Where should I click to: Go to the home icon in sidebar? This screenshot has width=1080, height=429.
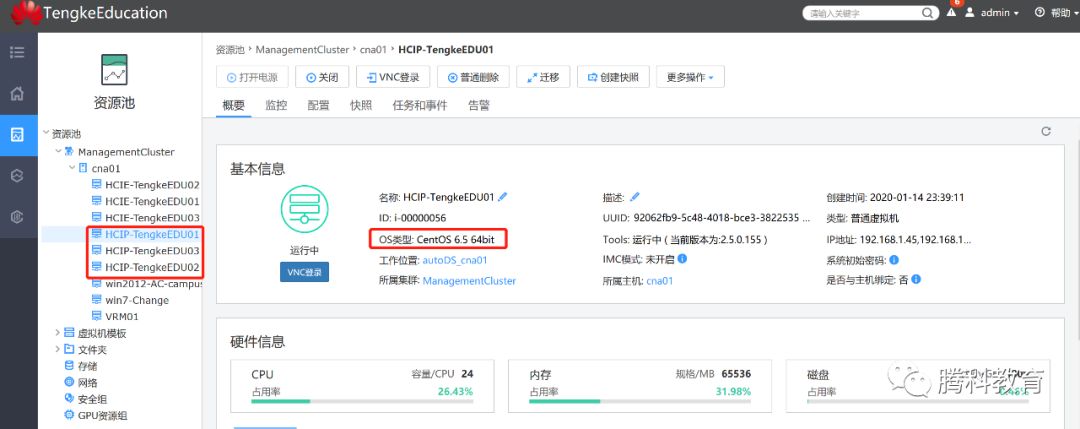coord(18,94)
